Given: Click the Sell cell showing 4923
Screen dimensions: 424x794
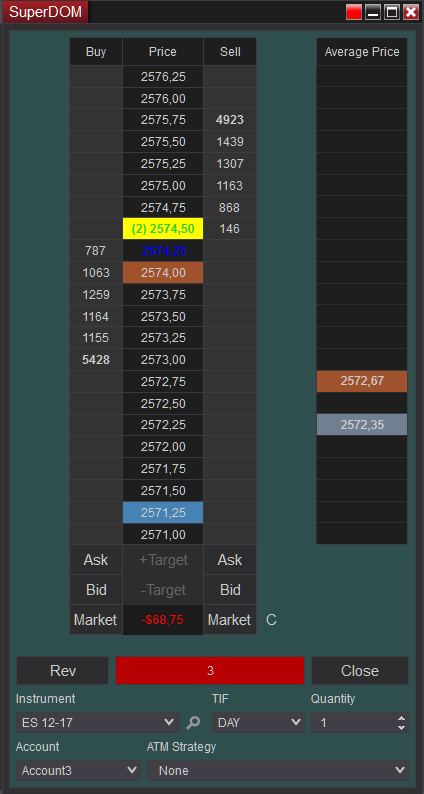Looking at the screenshot, I should (x=230, y=120).
